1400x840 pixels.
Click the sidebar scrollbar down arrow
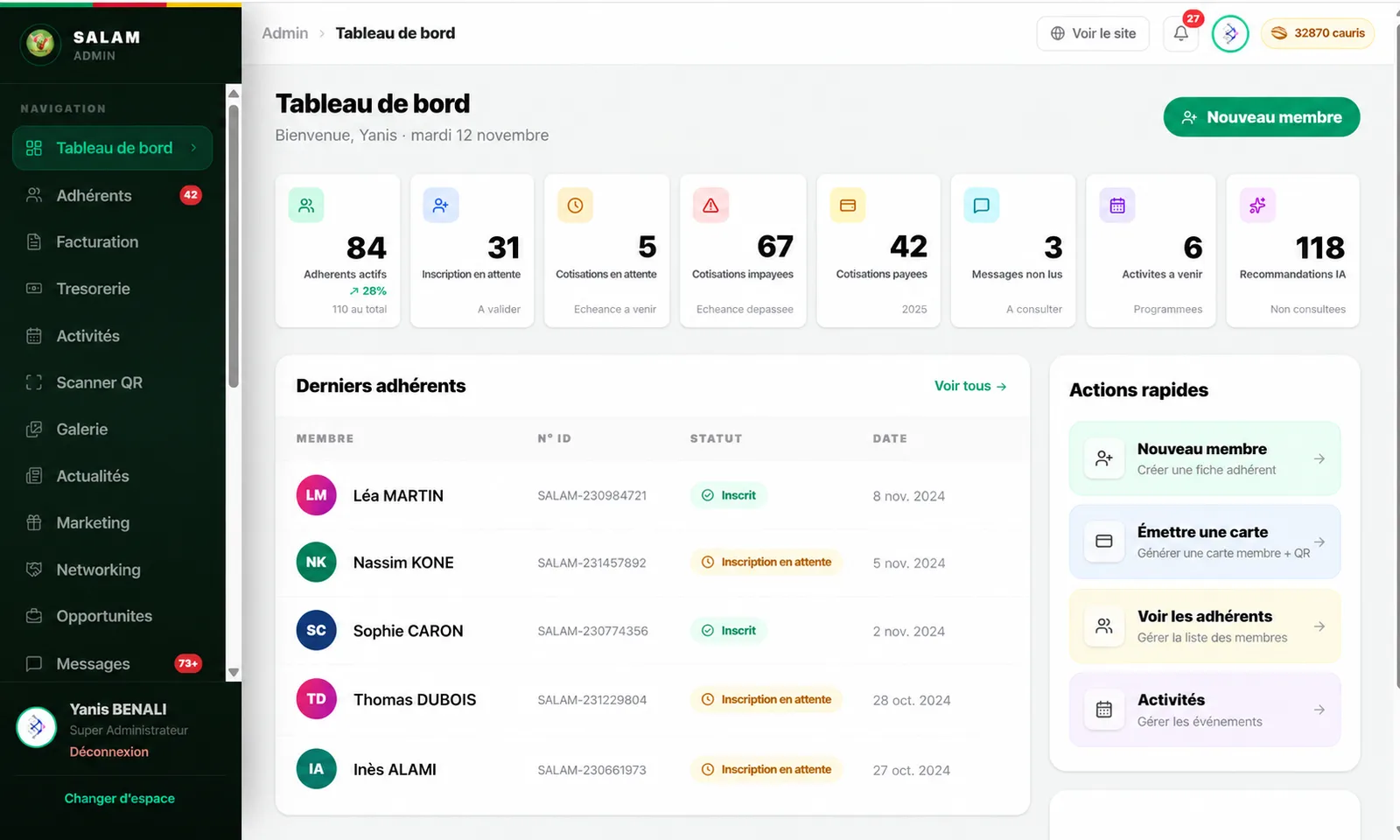(x=234, y=672)
